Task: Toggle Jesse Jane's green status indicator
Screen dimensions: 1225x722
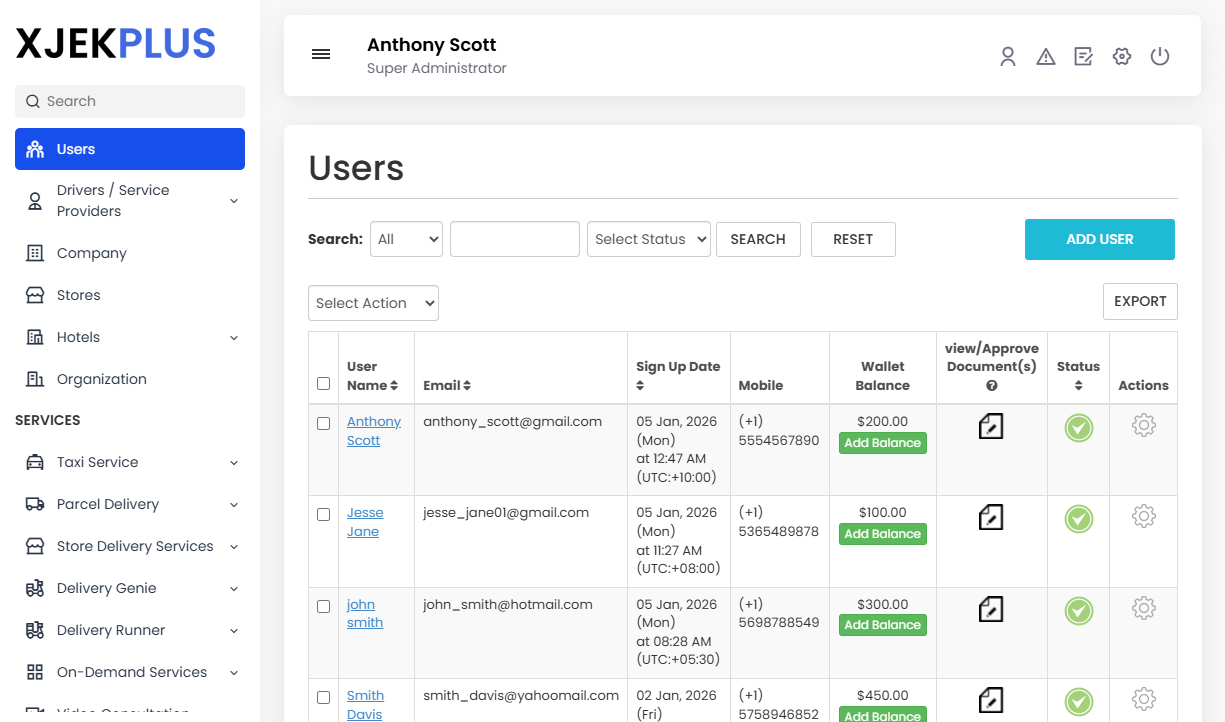Action: tap(1078, 519)
